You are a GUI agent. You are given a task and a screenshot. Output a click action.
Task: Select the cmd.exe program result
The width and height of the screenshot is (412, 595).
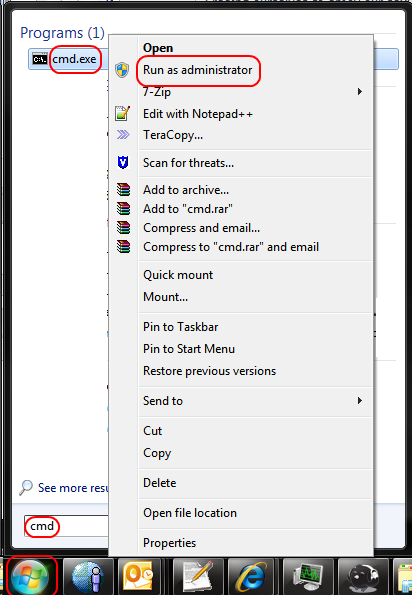click(74, 59)
